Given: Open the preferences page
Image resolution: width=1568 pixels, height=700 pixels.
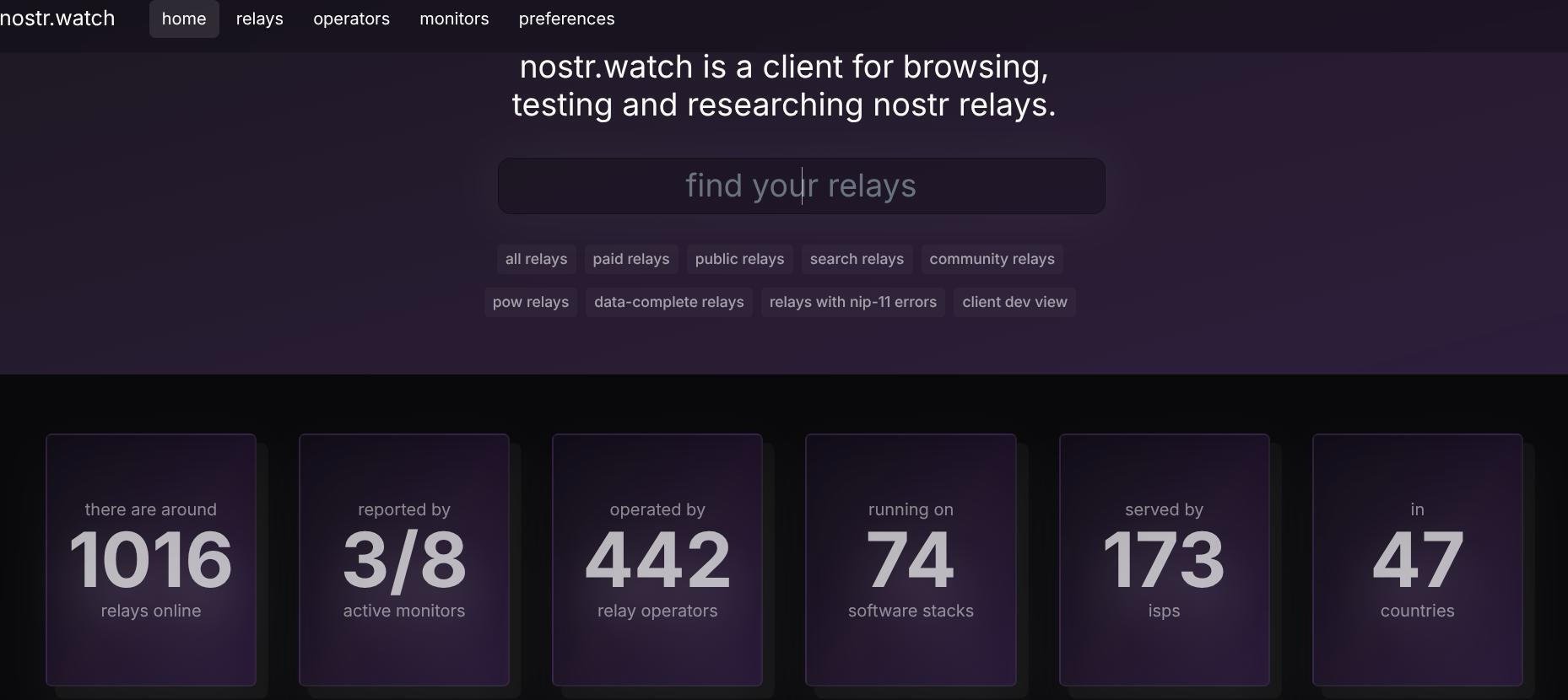Looking at the screenshot, I should click(x=566, y=19).
